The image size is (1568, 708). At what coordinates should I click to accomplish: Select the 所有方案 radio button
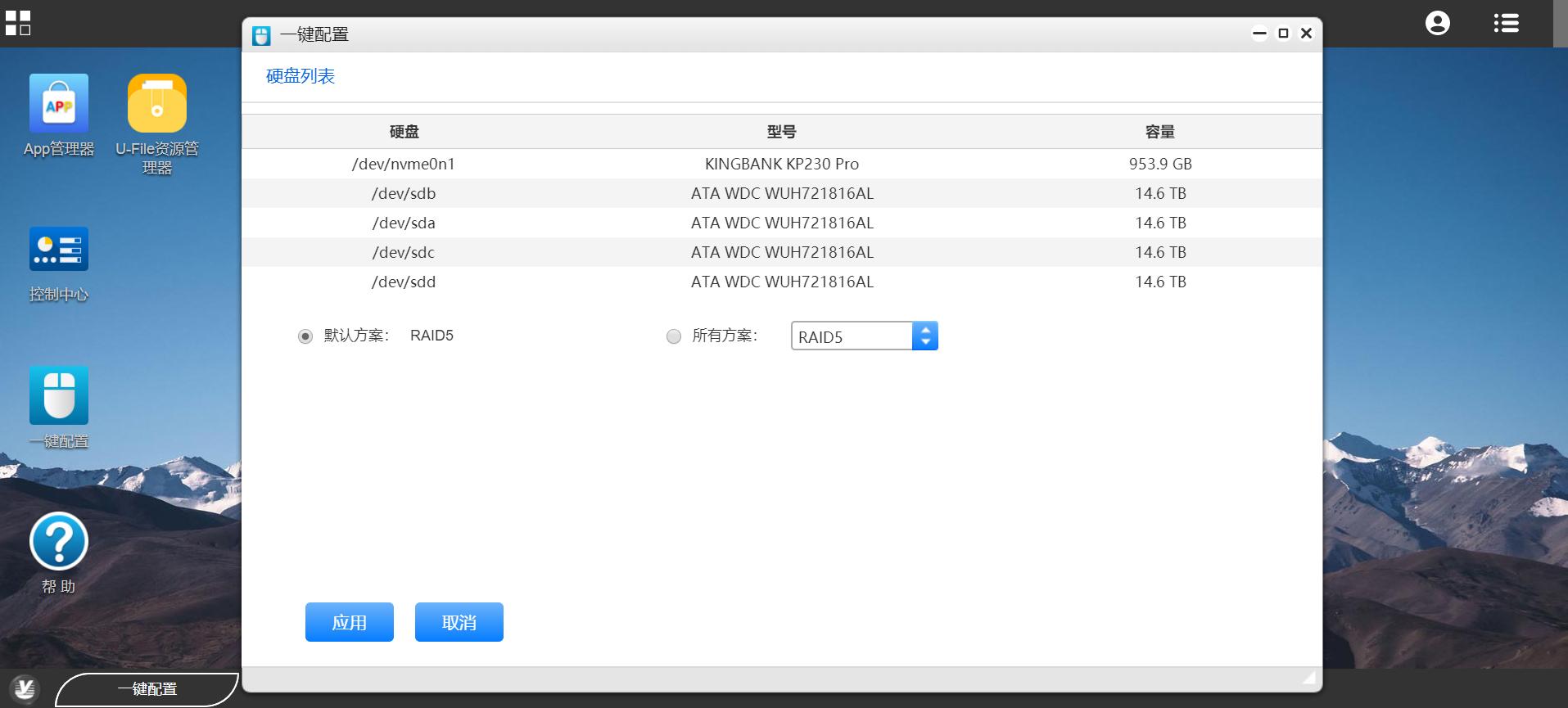pyautogui.click(x=674, y=336)
